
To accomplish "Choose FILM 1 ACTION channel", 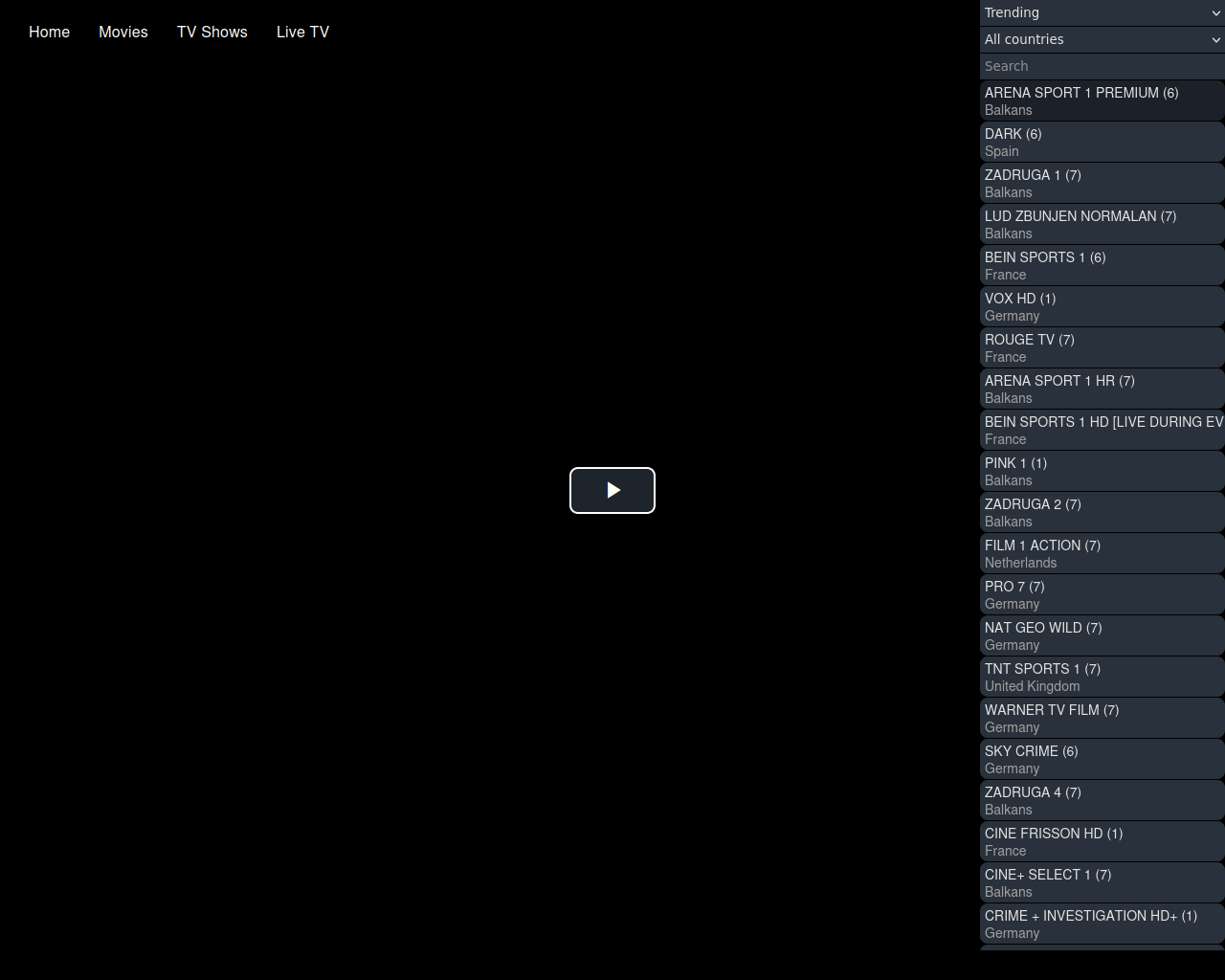I will [1102, 553].
